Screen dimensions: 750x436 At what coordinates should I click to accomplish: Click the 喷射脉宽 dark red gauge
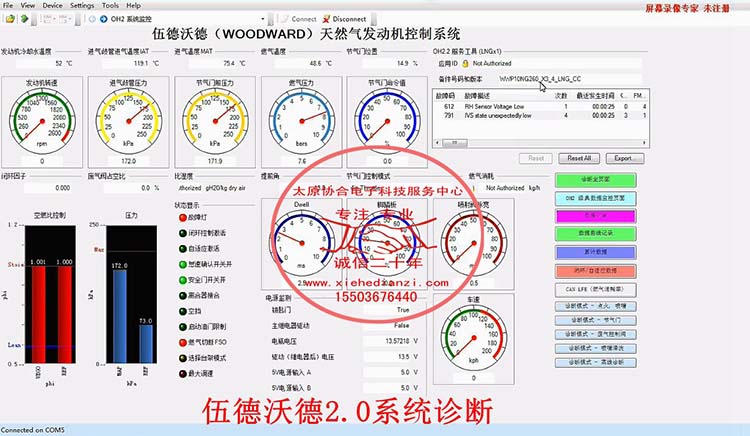pyautogui.click(x=474, y=243)
